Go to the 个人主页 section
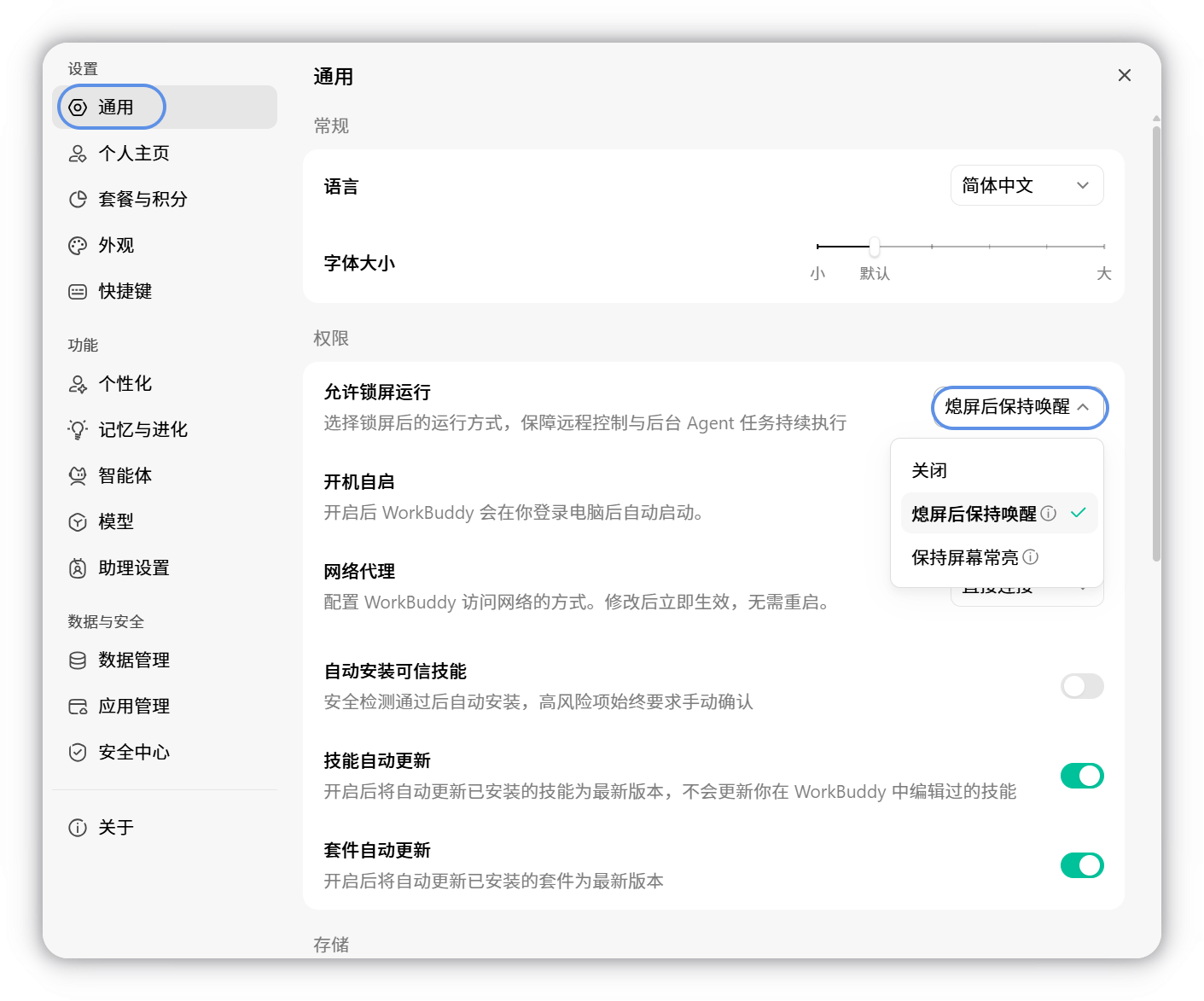Screen dimensions: 1204x1001 pyautogui.click(x=165, y=154)
